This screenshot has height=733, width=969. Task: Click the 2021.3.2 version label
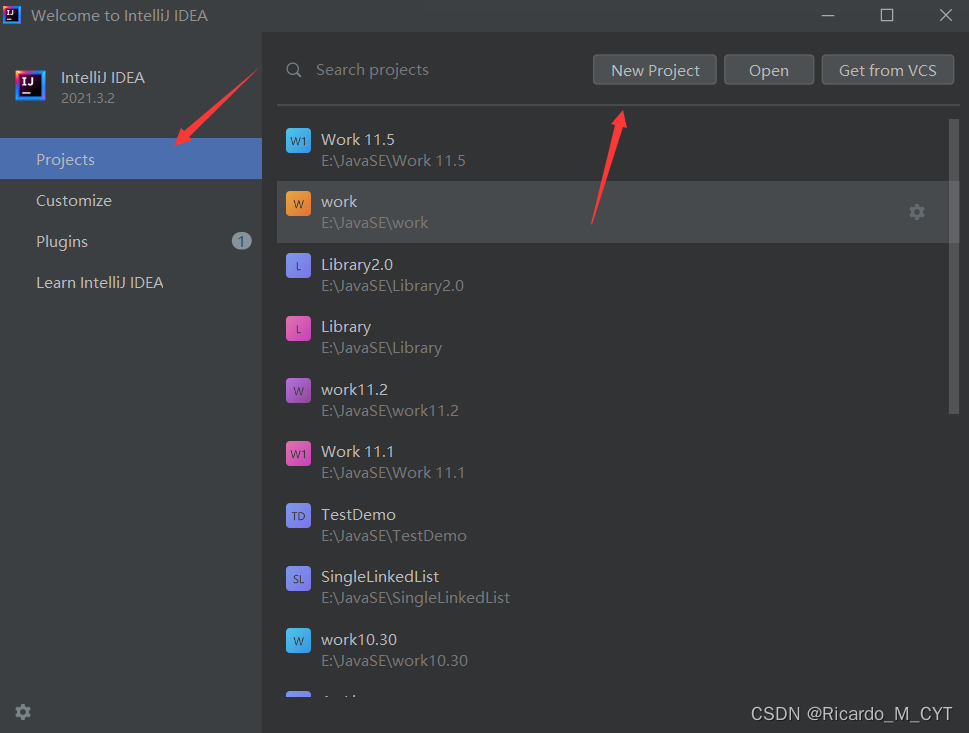[88, 98]
